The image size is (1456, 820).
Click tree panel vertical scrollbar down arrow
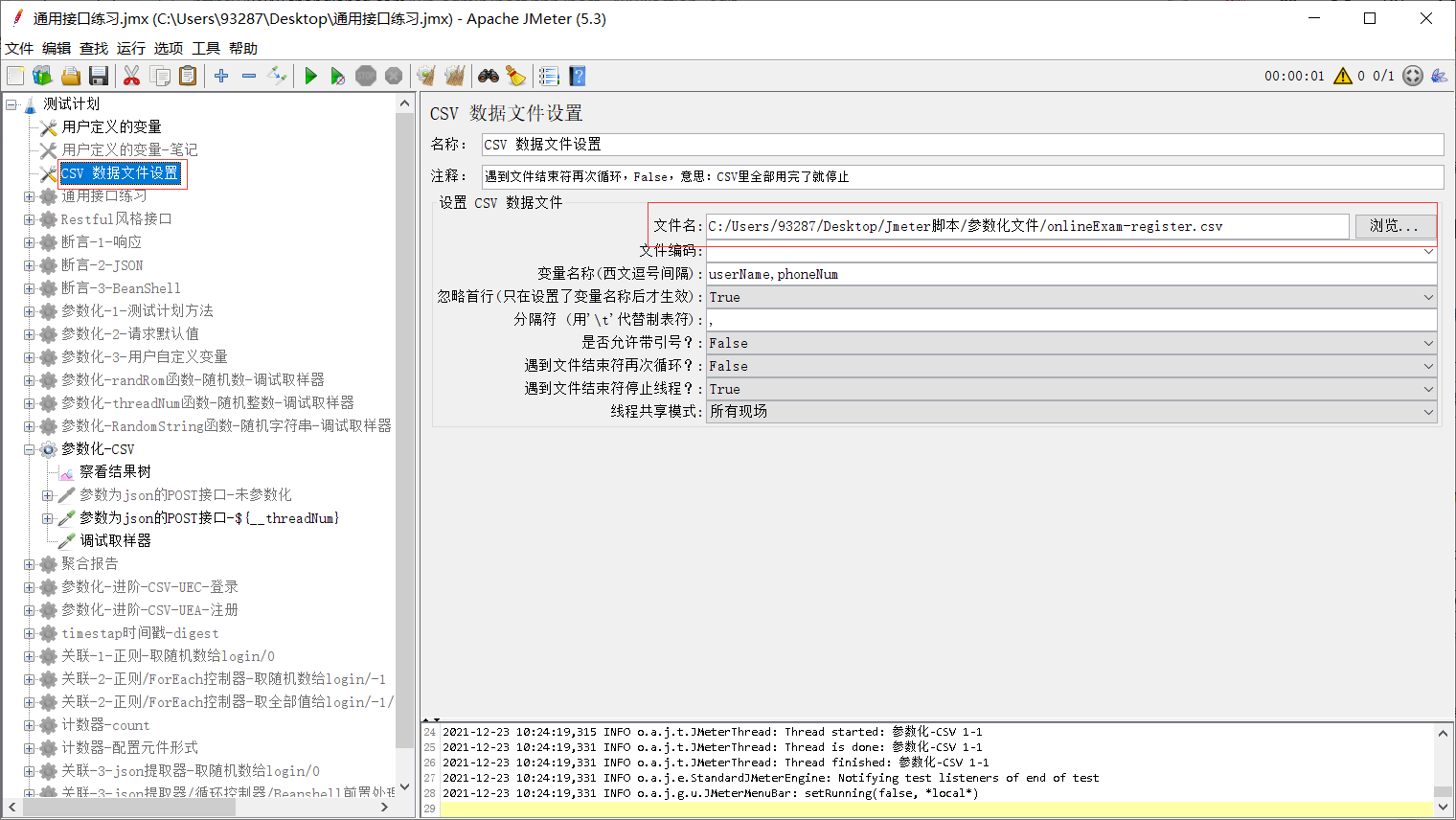click(x=404, y=786)
